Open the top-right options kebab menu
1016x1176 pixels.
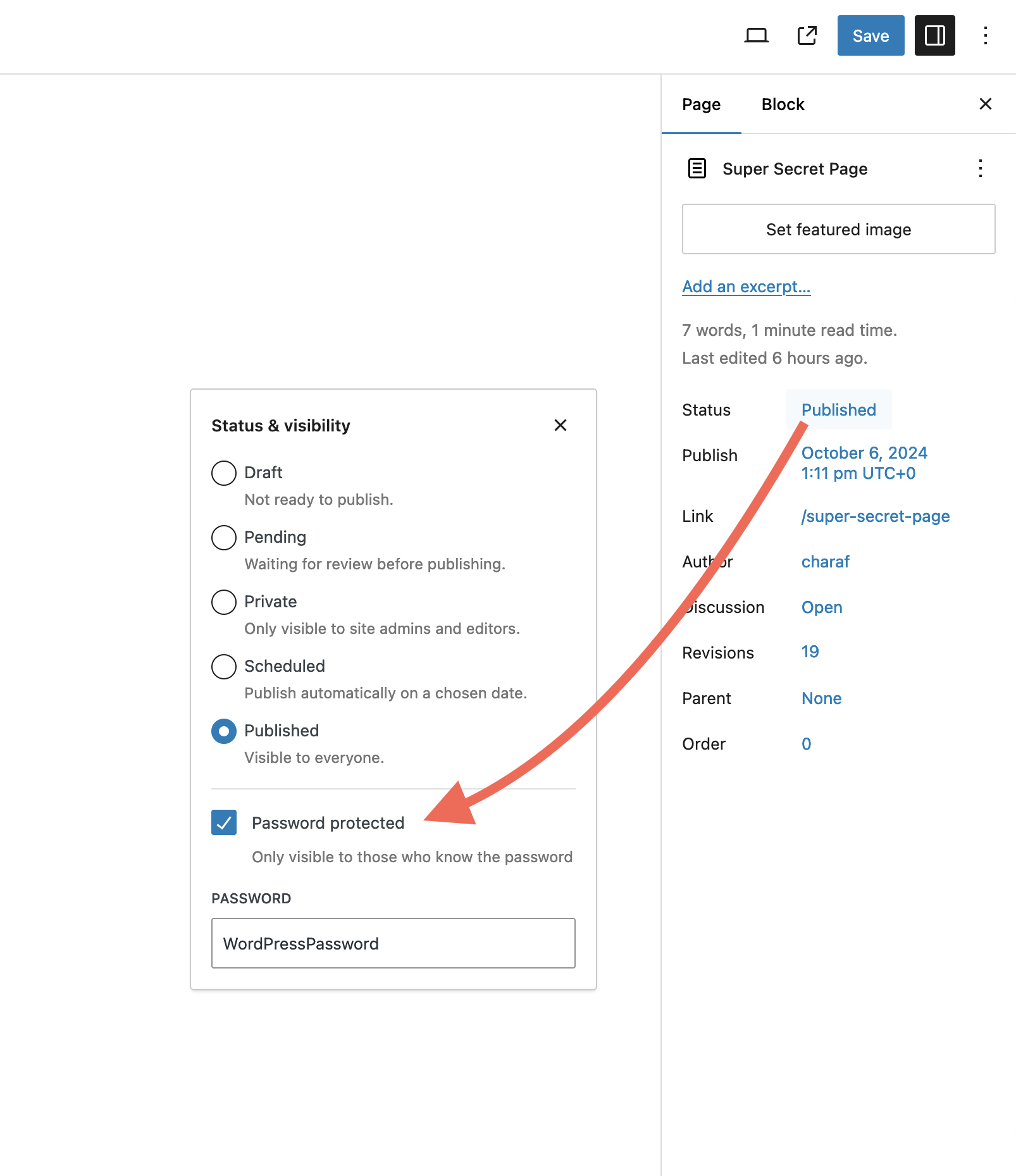pos(985,35)
